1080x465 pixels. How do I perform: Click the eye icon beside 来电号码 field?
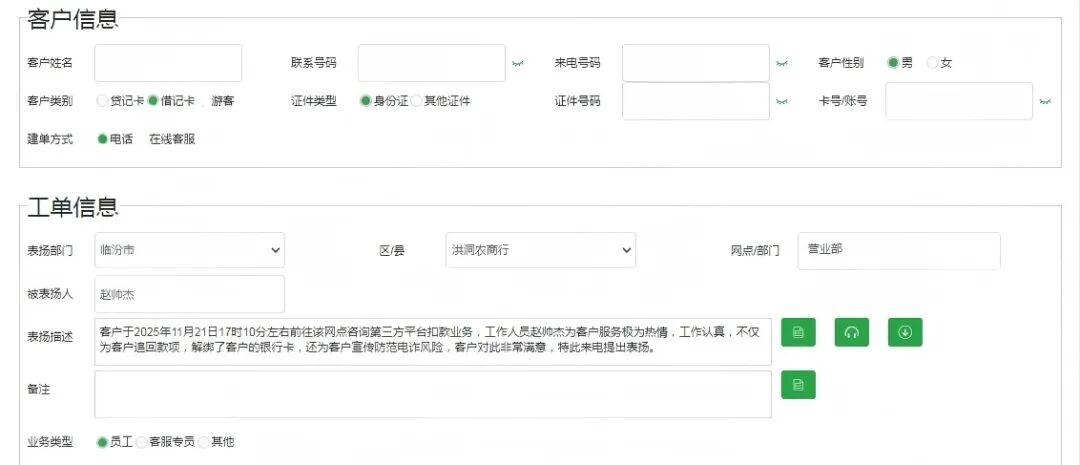point(782,63)
